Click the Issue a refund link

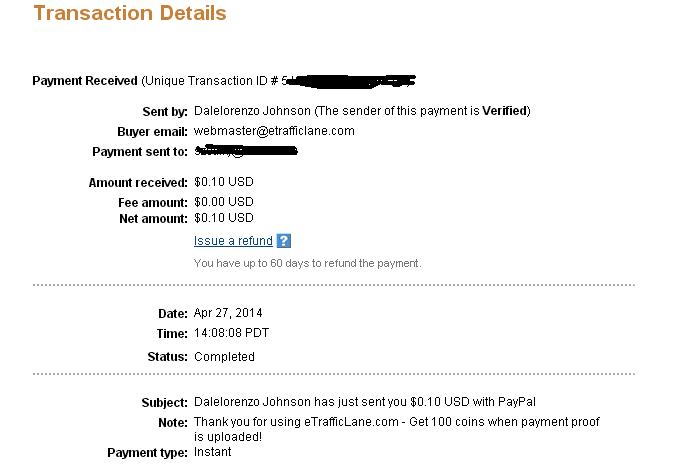pyautogui.click(x=233, y=241)
